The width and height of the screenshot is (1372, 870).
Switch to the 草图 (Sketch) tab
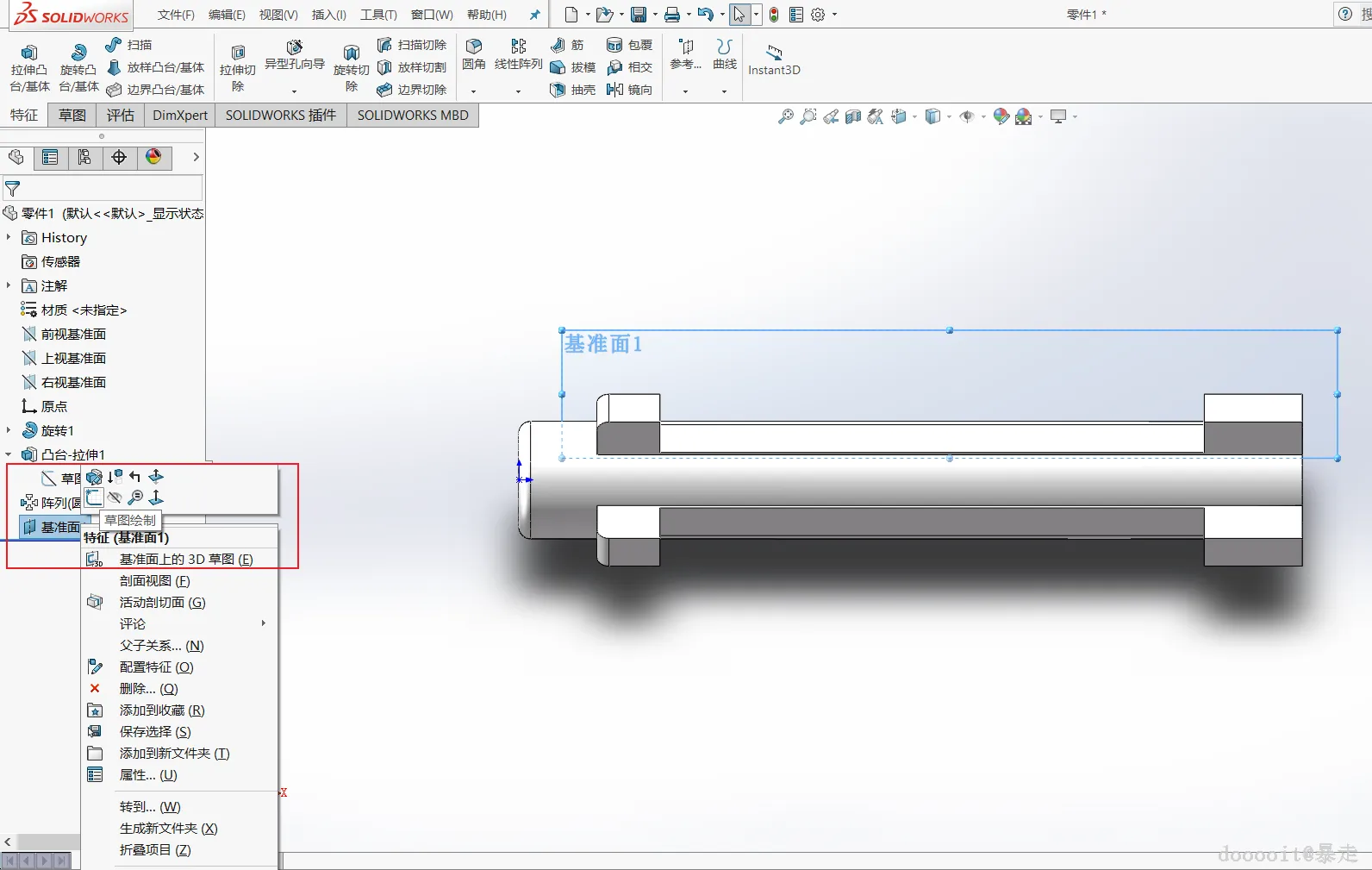[72, 115]
